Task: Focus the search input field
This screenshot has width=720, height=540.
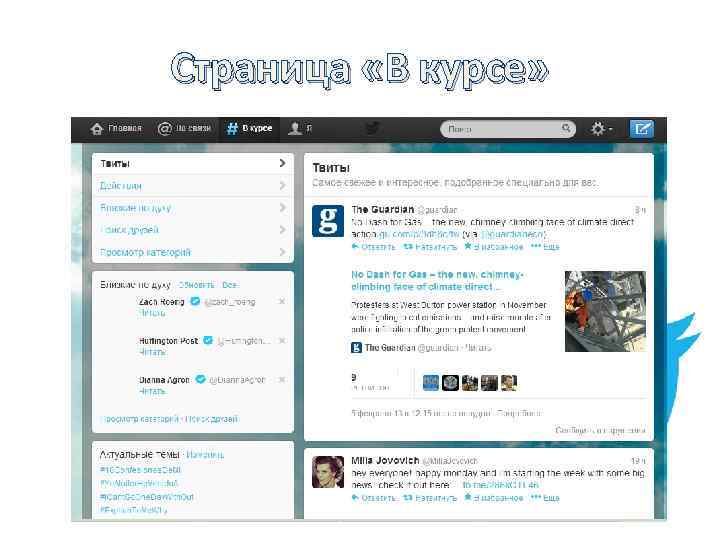Action: point(507,129)
